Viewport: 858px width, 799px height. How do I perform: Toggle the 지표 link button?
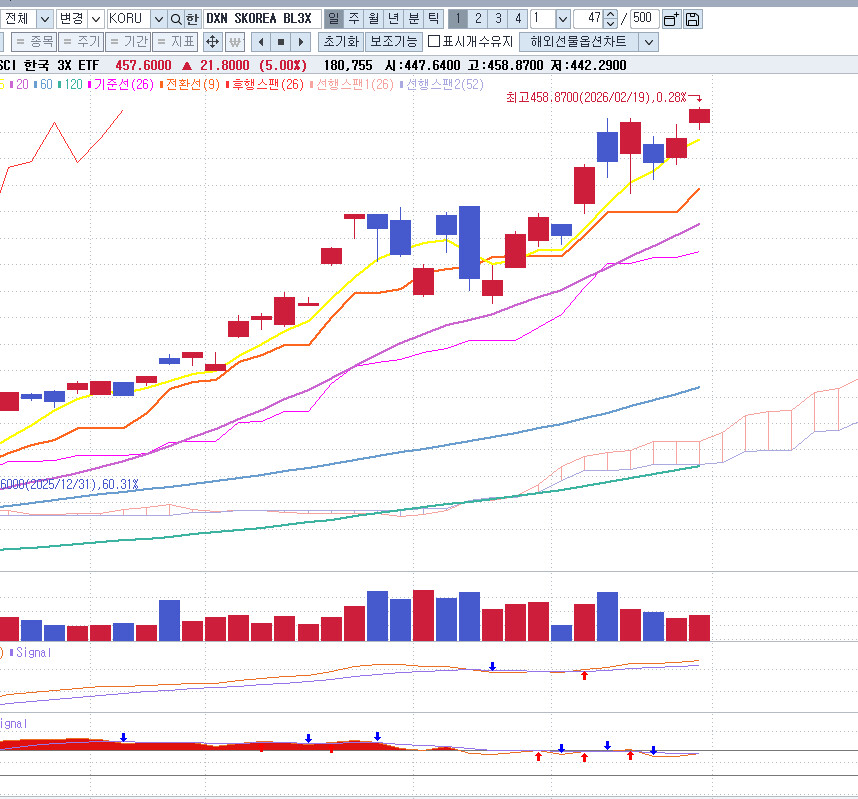pyautogui.click(x=175, y=42)
